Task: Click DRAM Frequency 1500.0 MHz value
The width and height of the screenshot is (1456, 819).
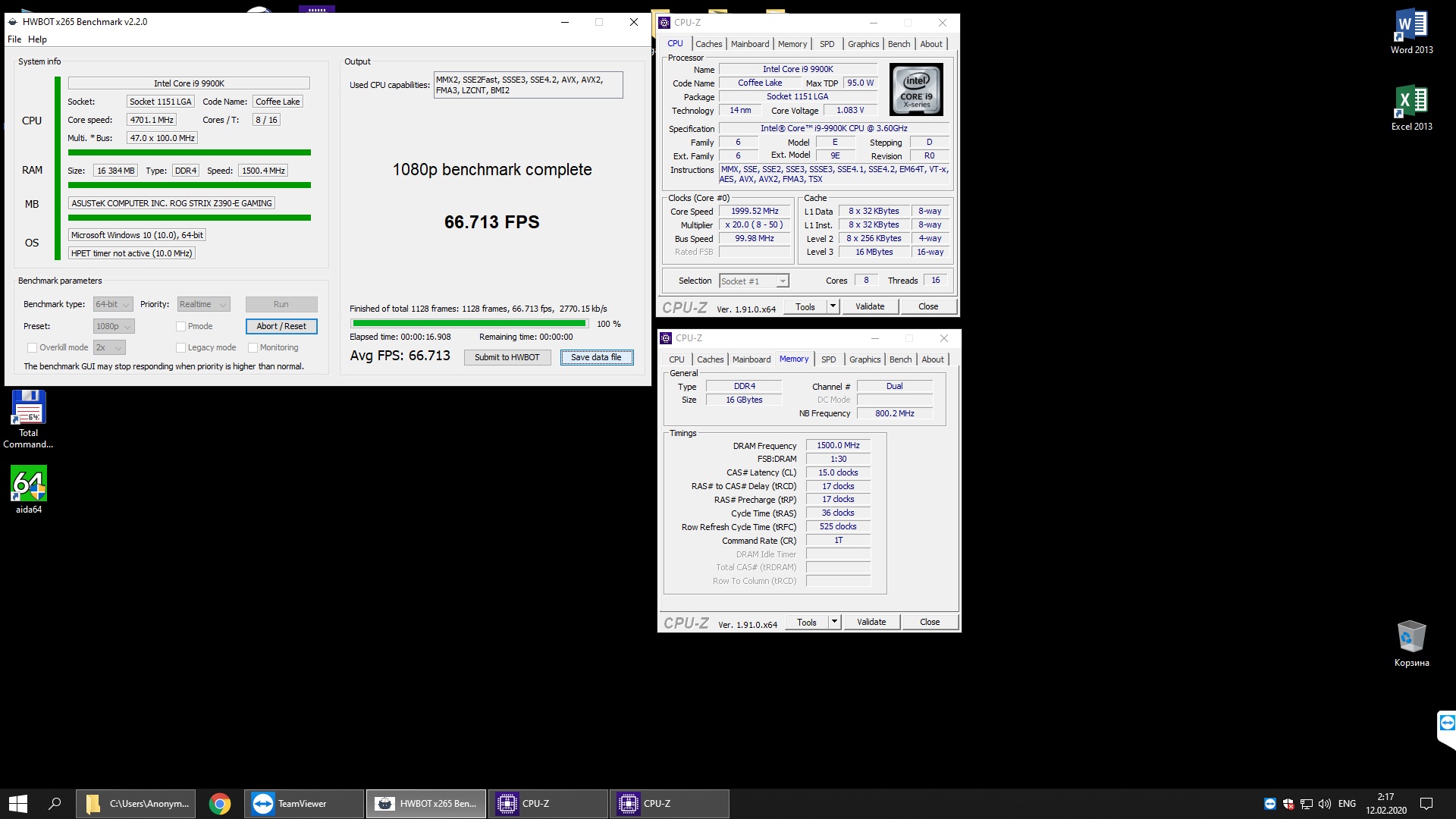Action: click(x=838, y=446)
